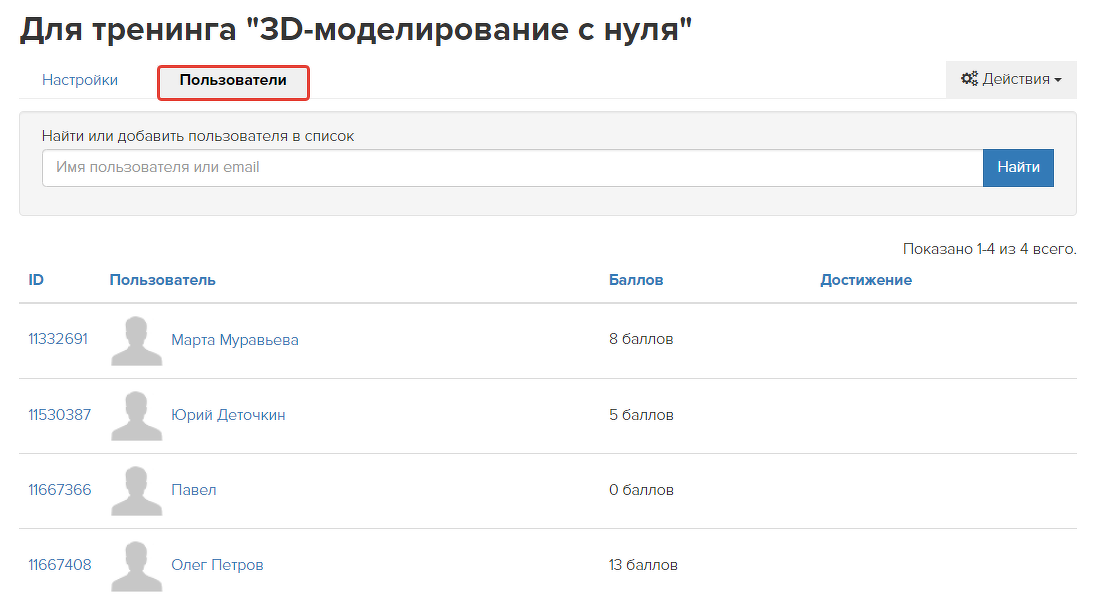
Task: Select the "0 баллов" score text
Action: coord(641,490)
